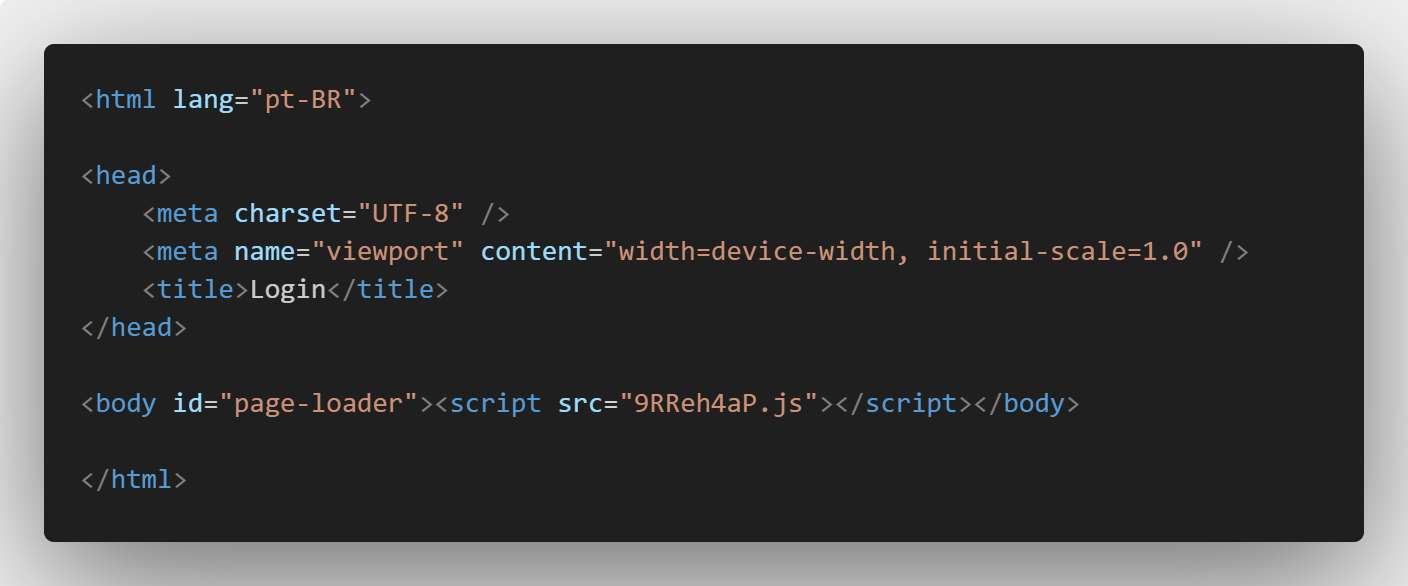Click the name attribute of viewport meta
The width and height of the screenshot is (1408, 586).
[265, 252]
